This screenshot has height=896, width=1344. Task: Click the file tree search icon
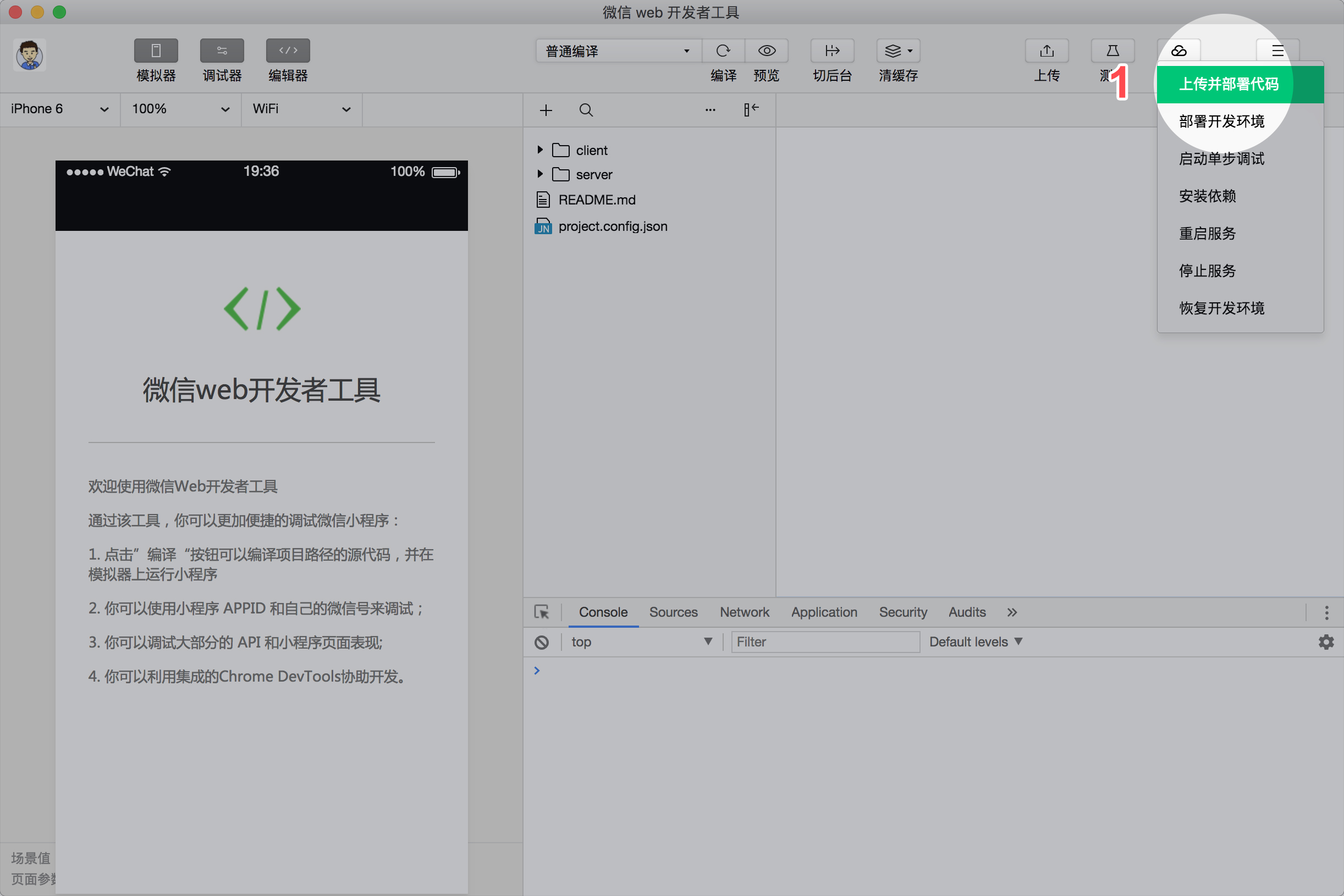pyautogui.click(x=586, y=110)
